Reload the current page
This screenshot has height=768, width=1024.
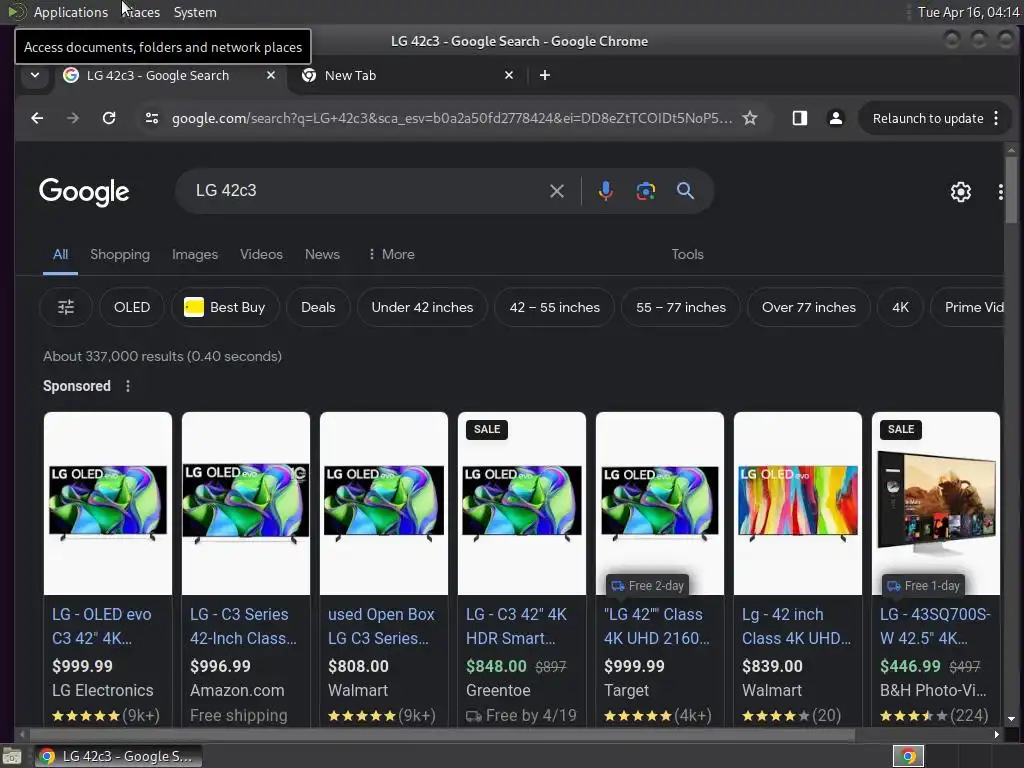[109, 118]
